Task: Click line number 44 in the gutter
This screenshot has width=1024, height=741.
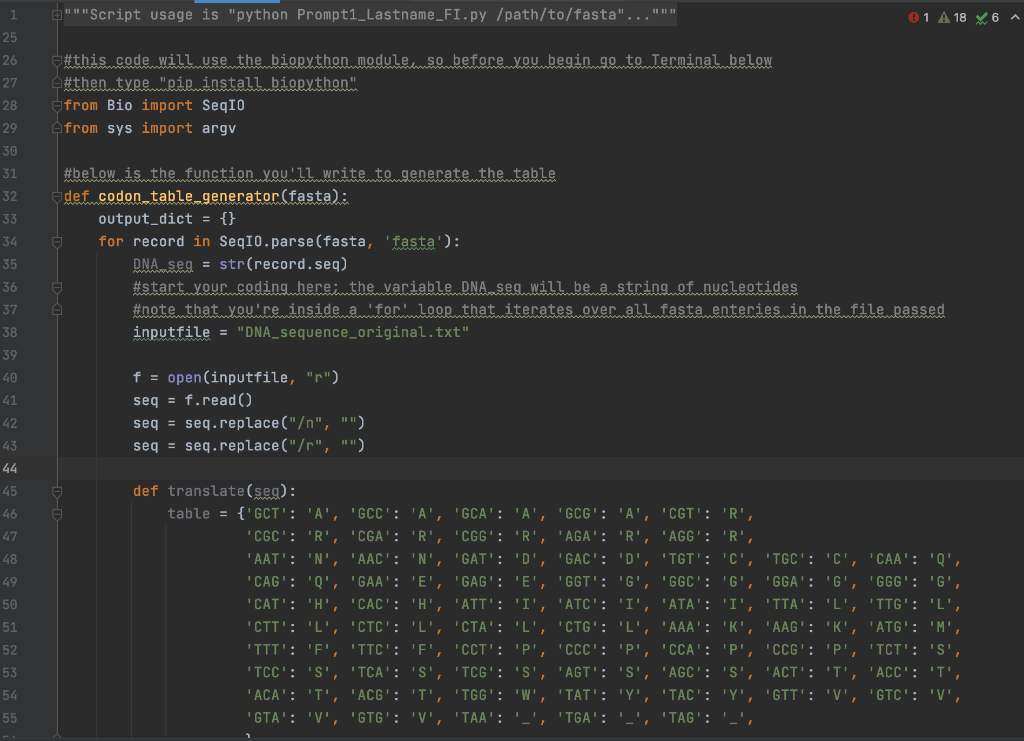Action: click(x=10, y=469)
